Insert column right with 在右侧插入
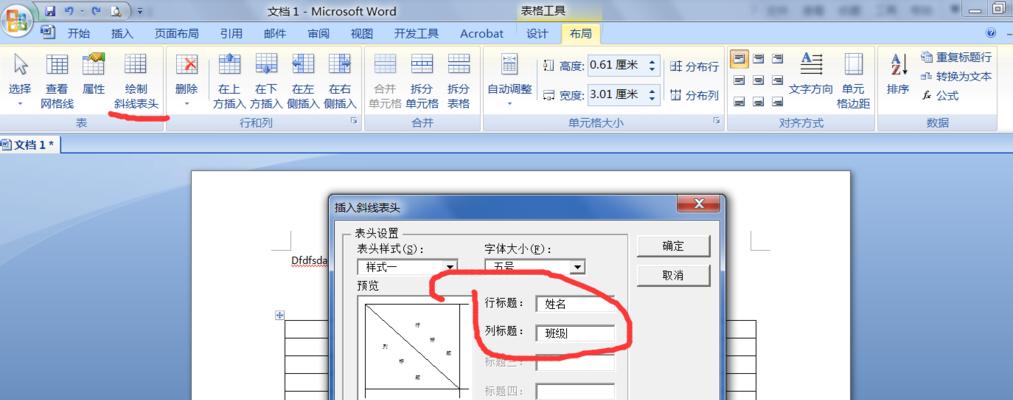1013x400 pixels. point(340,80)
